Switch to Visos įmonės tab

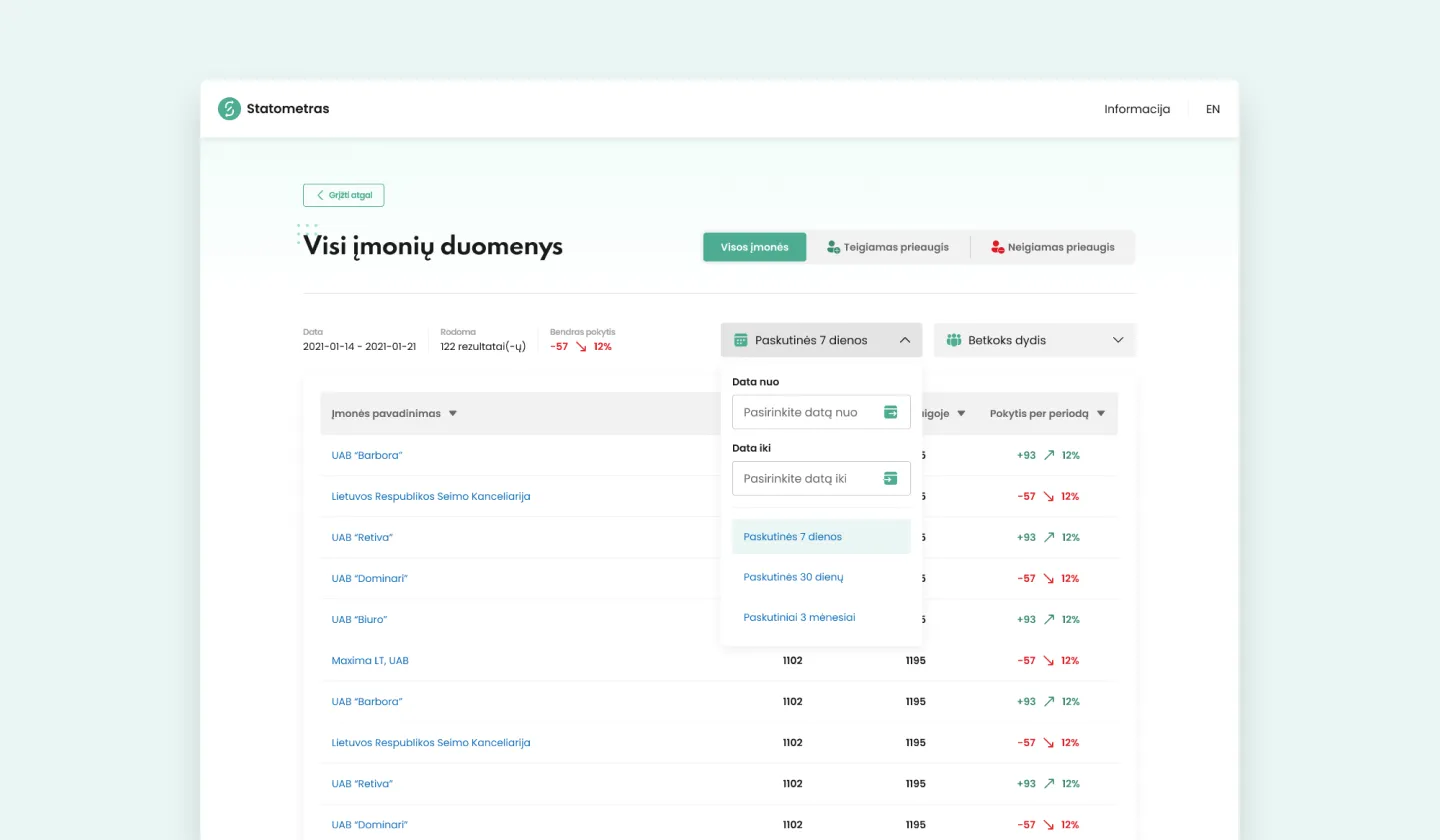pos(754,247)
